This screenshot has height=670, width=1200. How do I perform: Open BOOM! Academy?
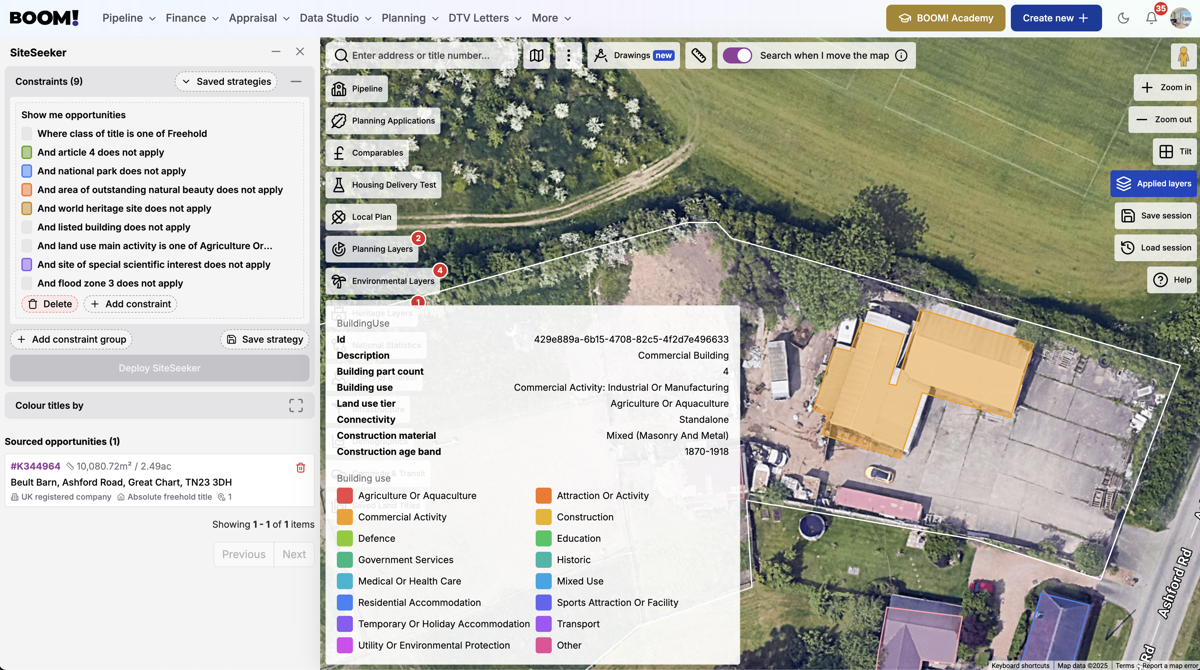click(945, 18)
